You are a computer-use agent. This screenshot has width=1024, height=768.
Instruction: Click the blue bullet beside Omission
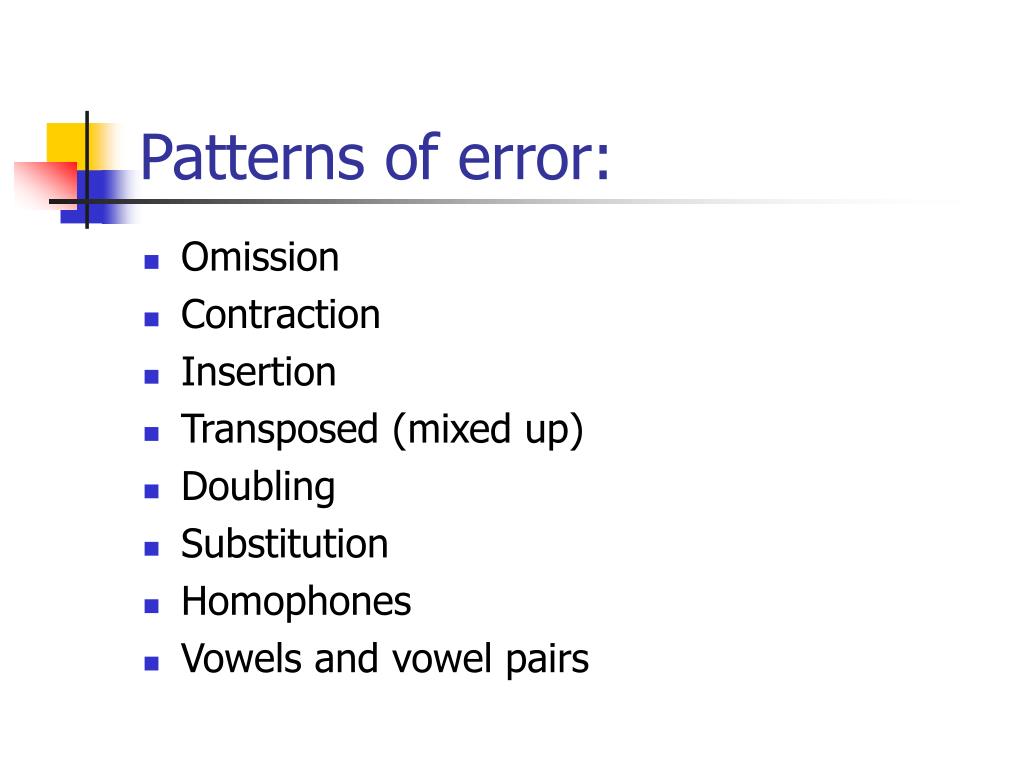pyautogui.click(x=152, y=262)
